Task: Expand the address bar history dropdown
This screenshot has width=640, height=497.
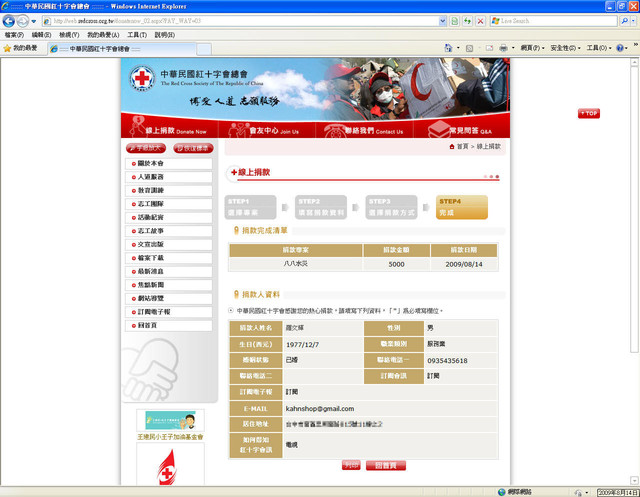Action: point(442,21)
